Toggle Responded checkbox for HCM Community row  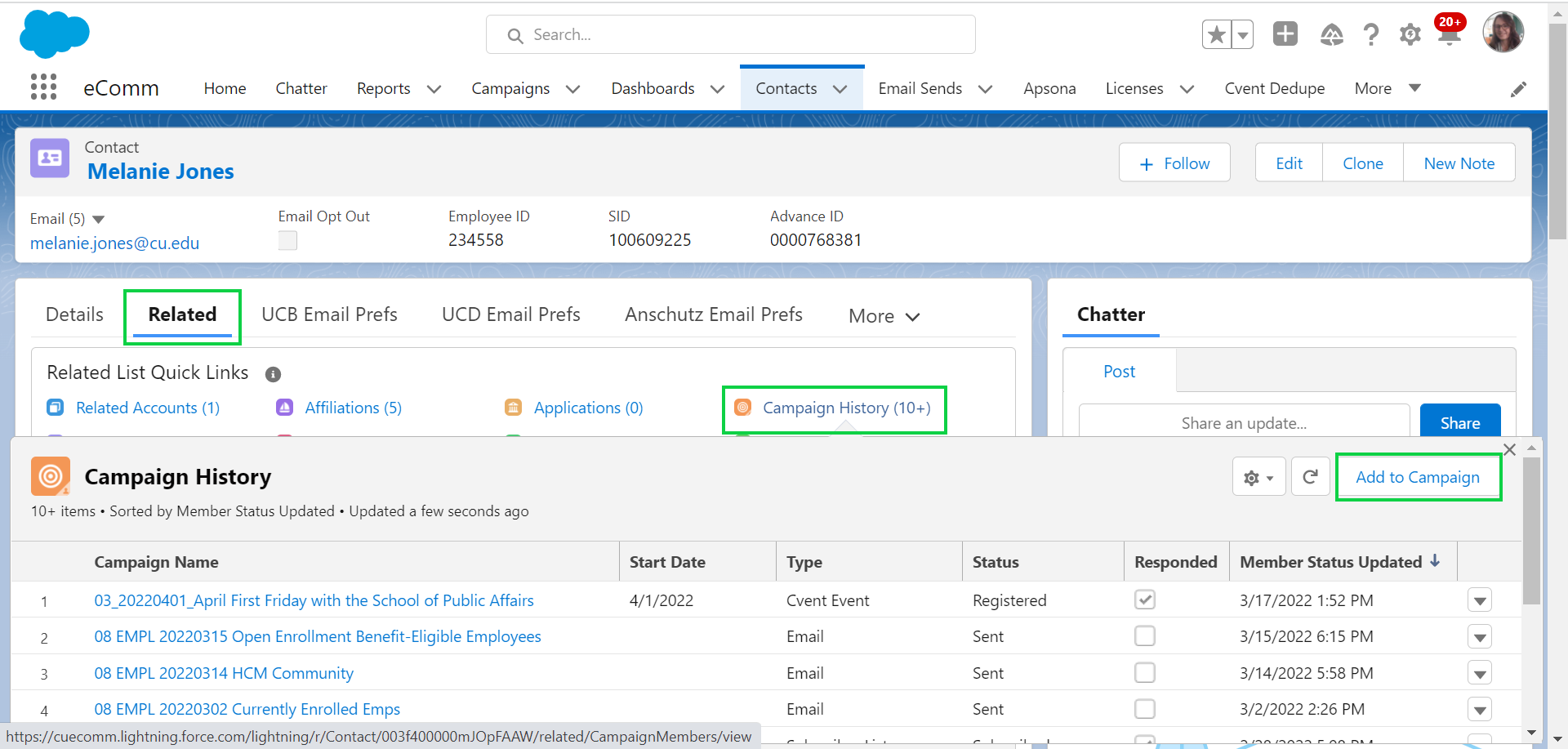point(1145,672)
